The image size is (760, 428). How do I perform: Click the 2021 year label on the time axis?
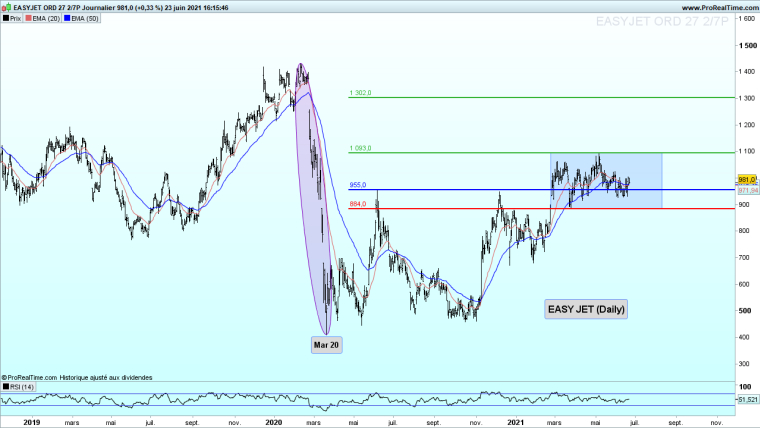pos(516,422)
